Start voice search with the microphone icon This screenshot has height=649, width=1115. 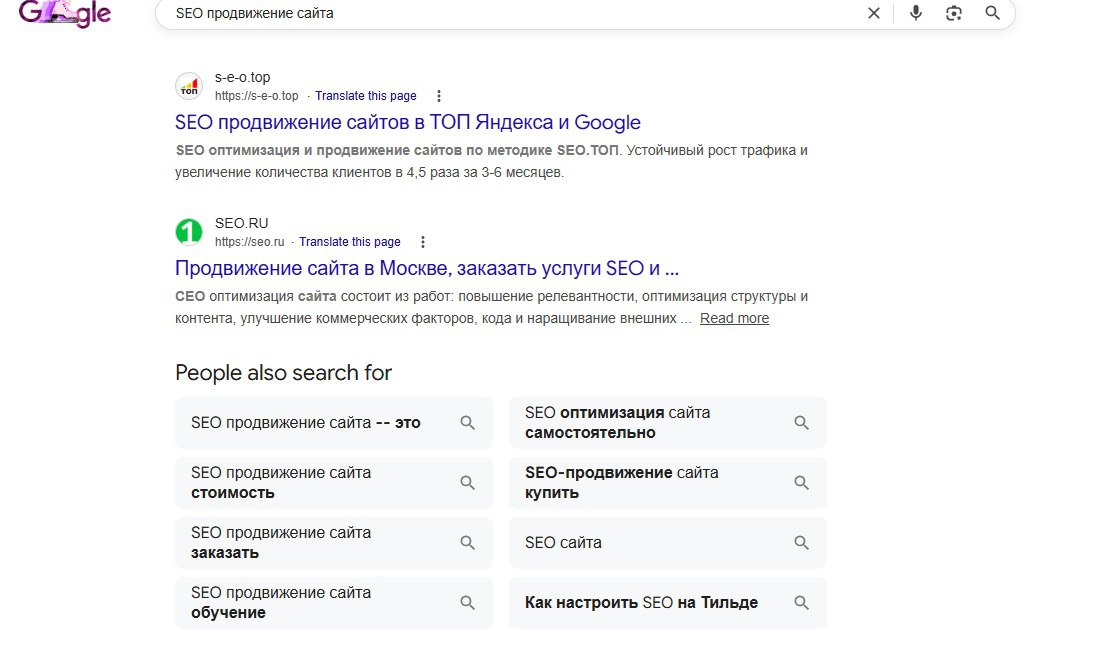[916, 13]
